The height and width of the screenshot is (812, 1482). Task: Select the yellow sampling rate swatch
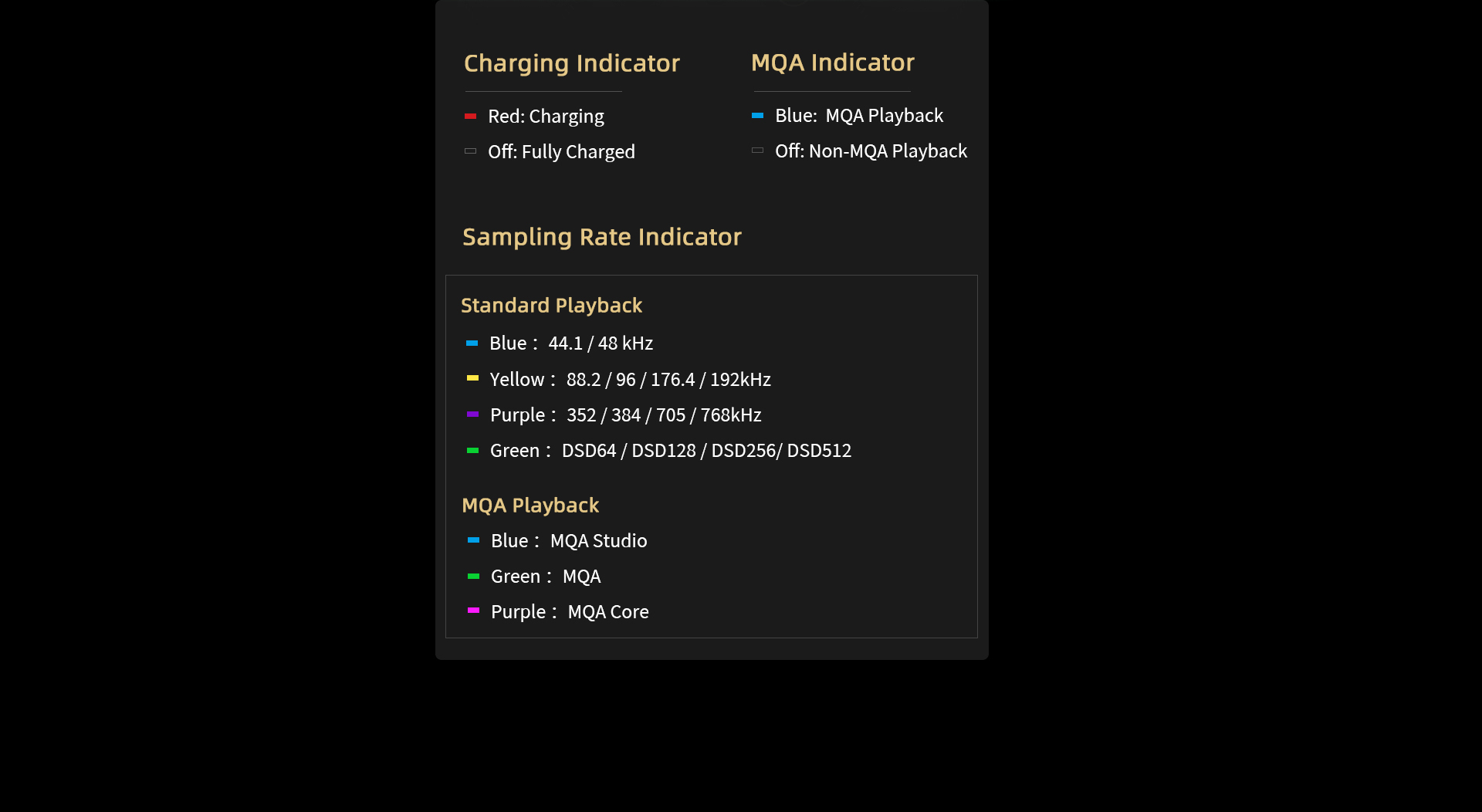point(472,378)
